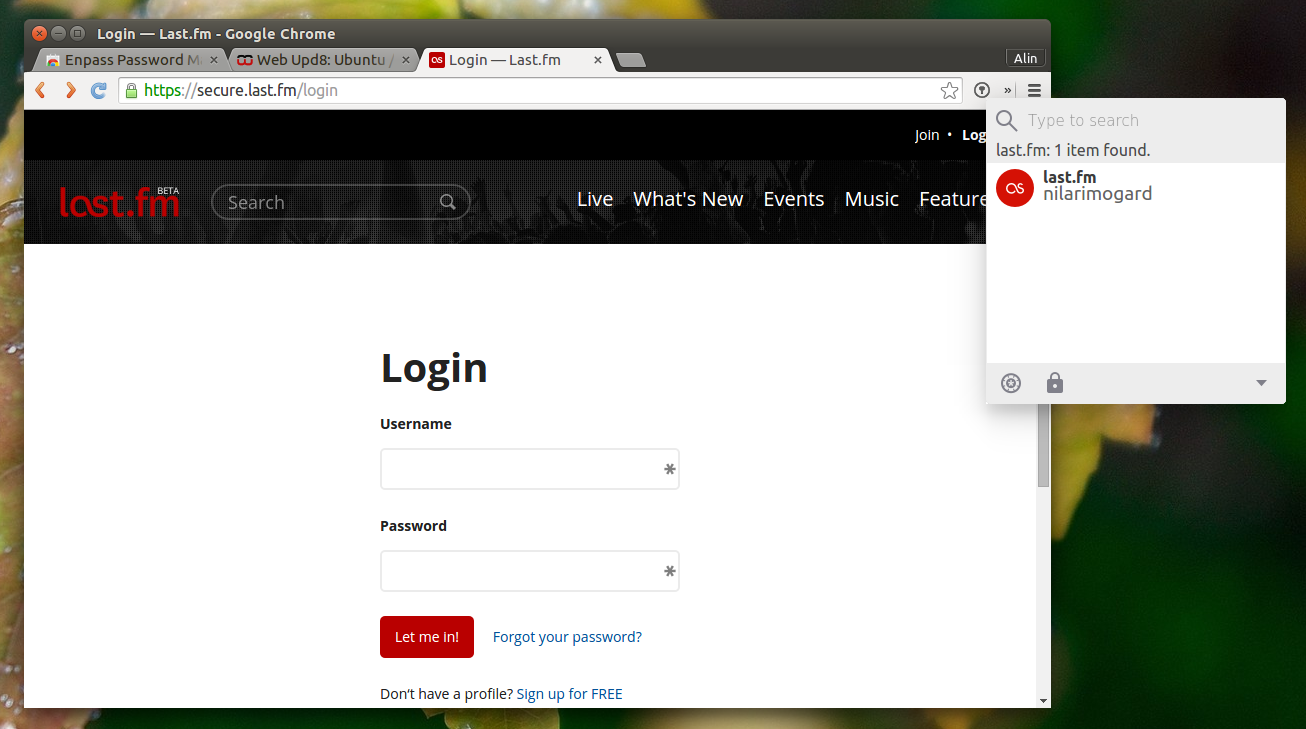Click the asterisk icon in Password field
Viewport: 1306px width, 729px height.
point(669,571)
